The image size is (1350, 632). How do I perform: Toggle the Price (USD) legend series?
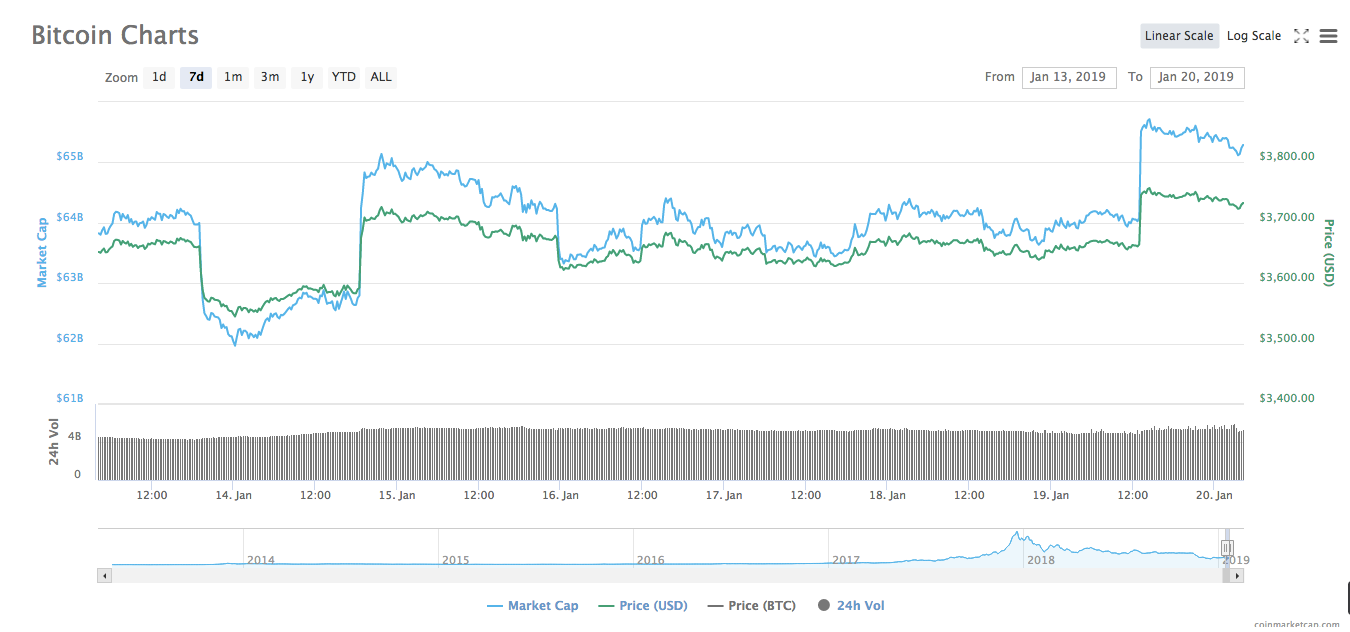click(x=643, y=605)
